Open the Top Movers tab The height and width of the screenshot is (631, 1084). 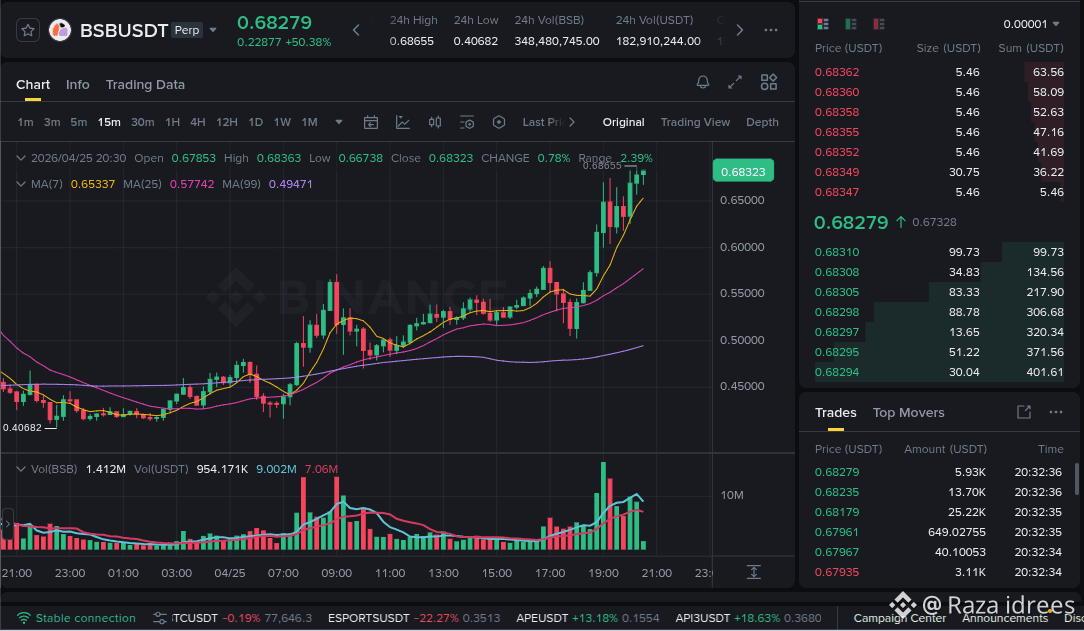tap(908, 413)
